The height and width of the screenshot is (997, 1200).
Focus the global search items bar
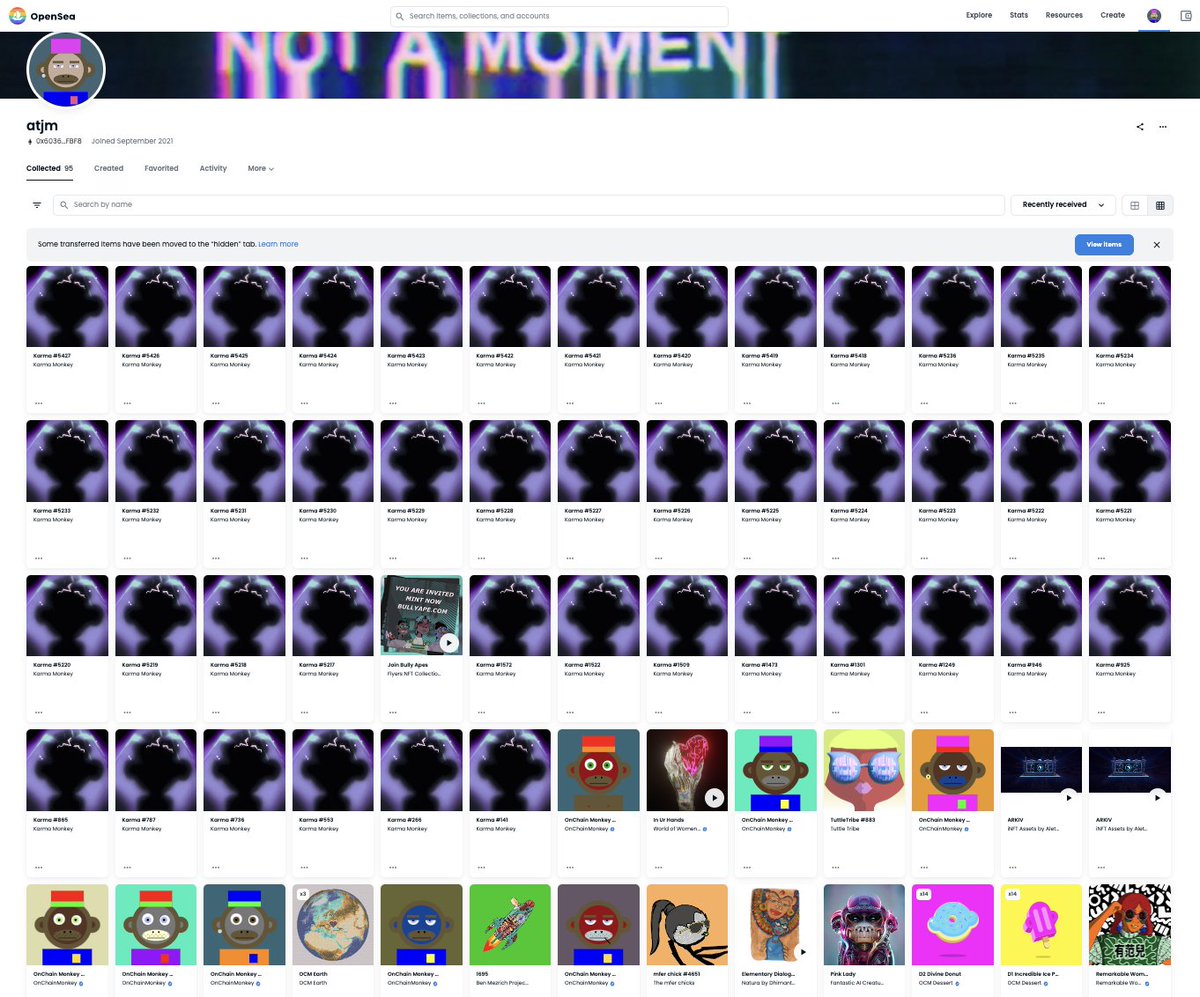point(559,16)
